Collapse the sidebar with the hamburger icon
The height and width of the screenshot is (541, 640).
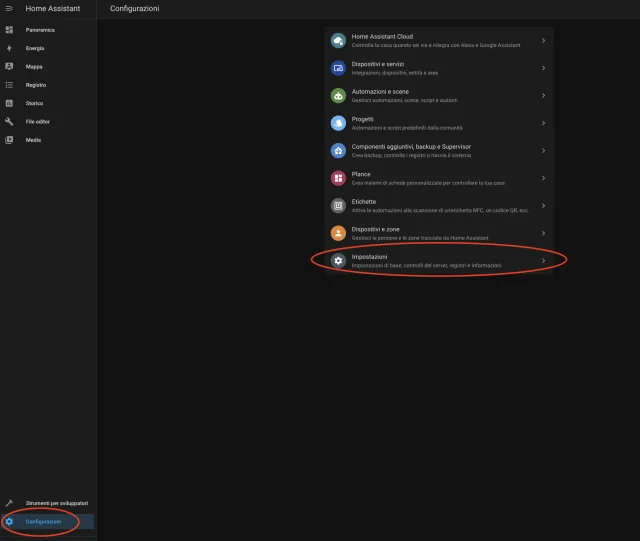(x=9, y=8)
